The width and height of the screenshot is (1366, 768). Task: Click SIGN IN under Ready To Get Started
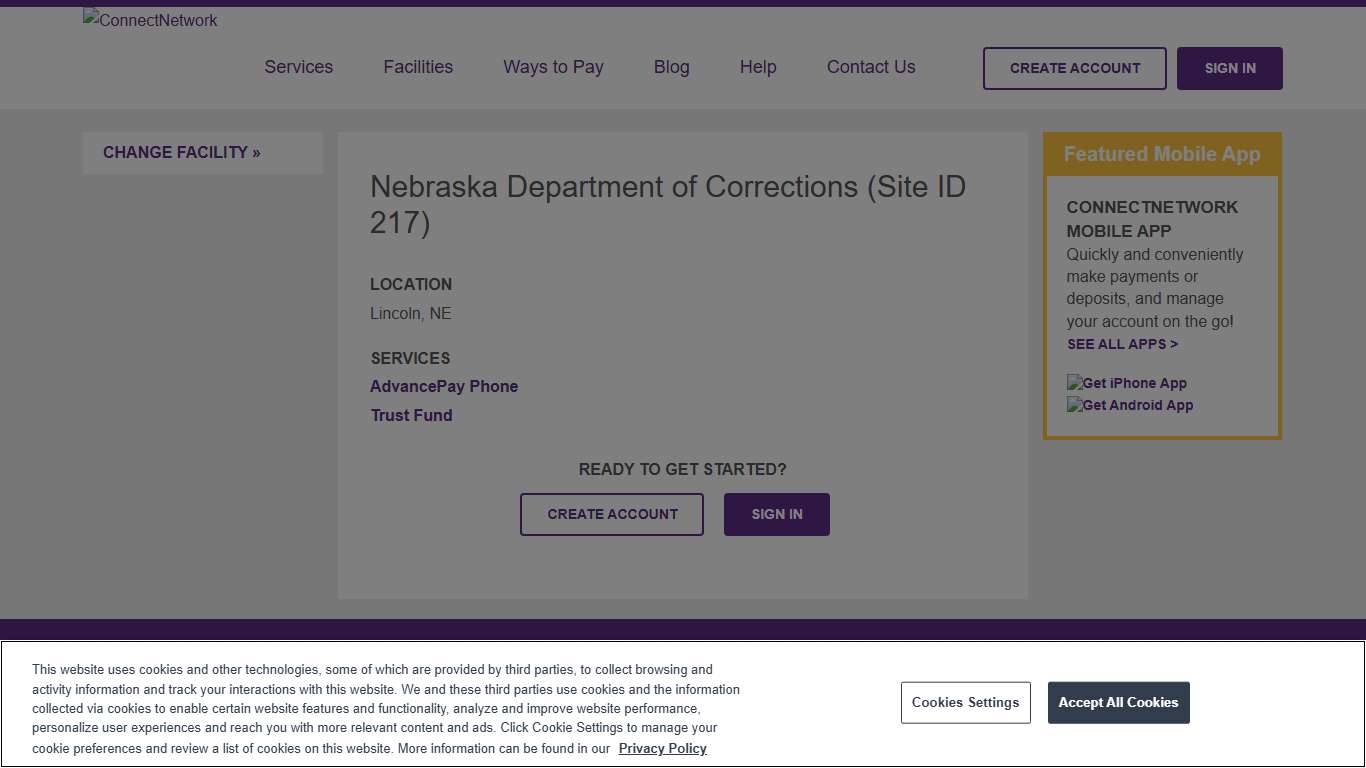(x=776, y=514)
